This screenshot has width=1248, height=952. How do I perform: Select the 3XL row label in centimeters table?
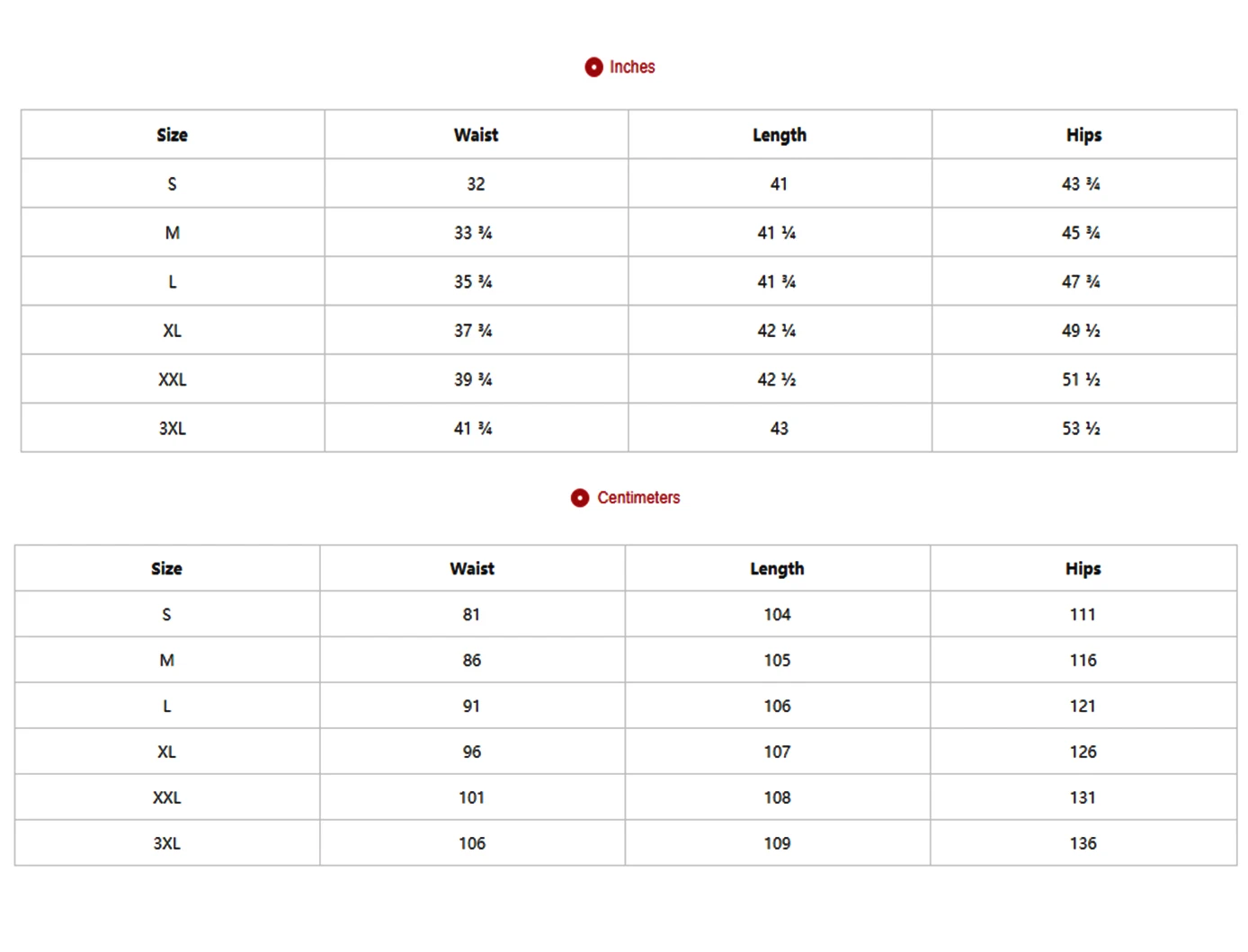(x=166, y=844)
